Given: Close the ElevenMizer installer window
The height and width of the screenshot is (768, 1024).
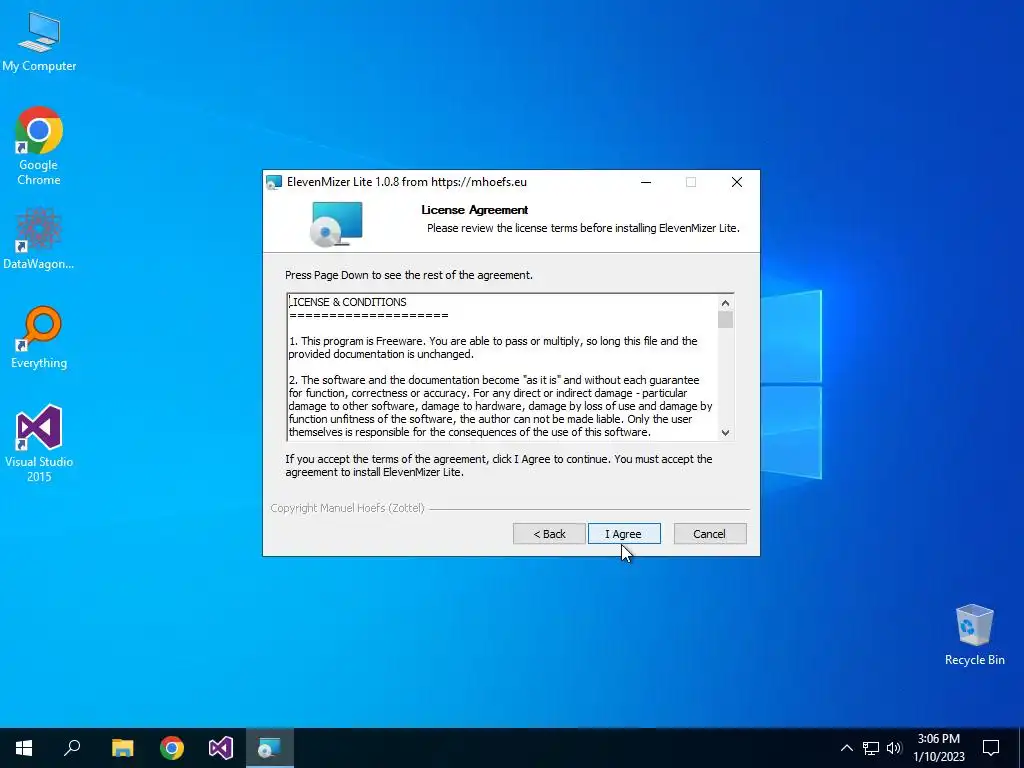Looking at the screenshot, I should [737, 182].
